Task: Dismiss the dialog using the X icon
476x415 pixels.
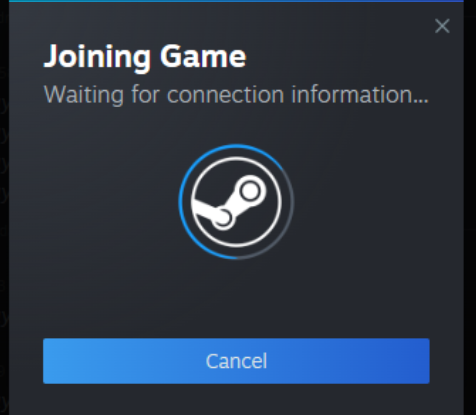Action: 442,26
